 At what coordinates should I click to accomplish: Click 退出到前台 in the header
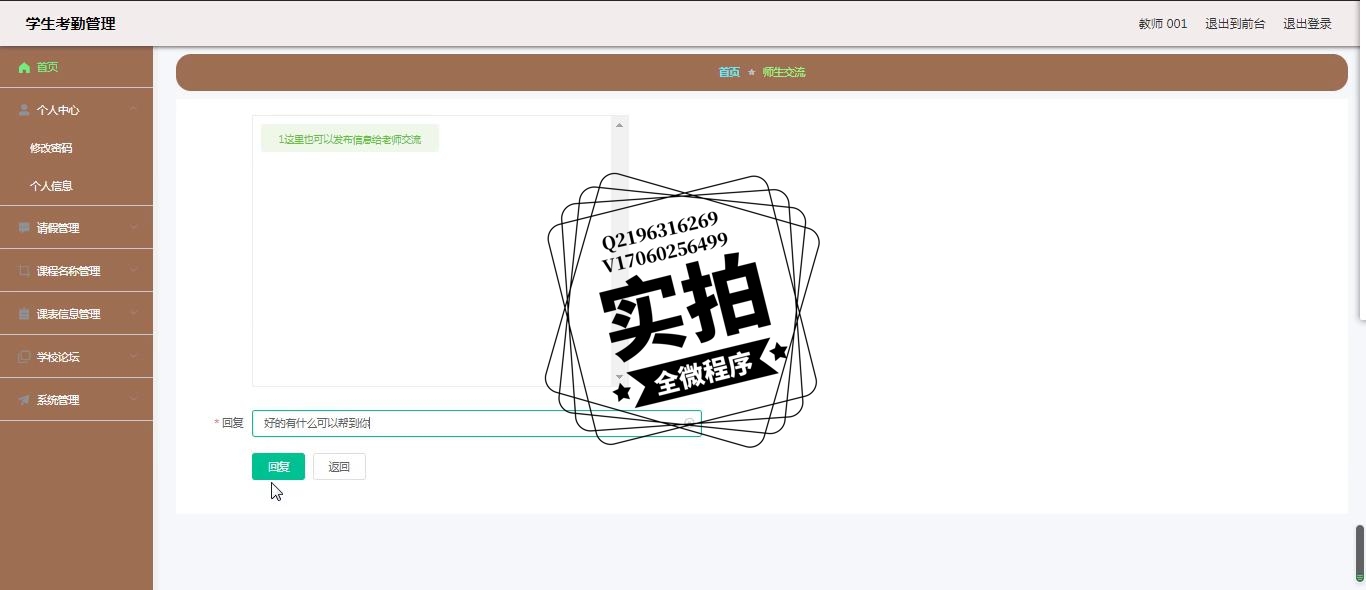click(x=1235, y=24)
